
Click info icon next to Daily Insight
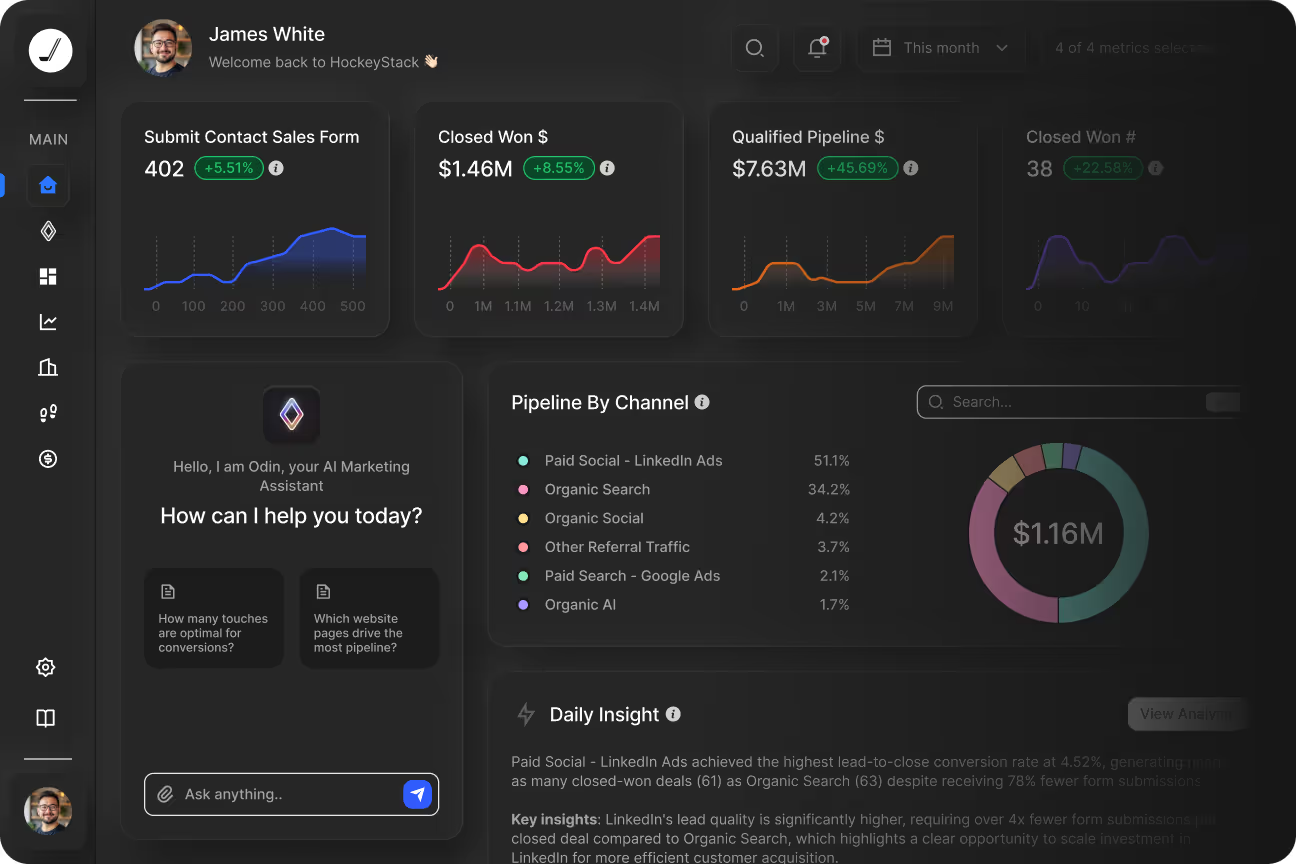coord(673,714)
